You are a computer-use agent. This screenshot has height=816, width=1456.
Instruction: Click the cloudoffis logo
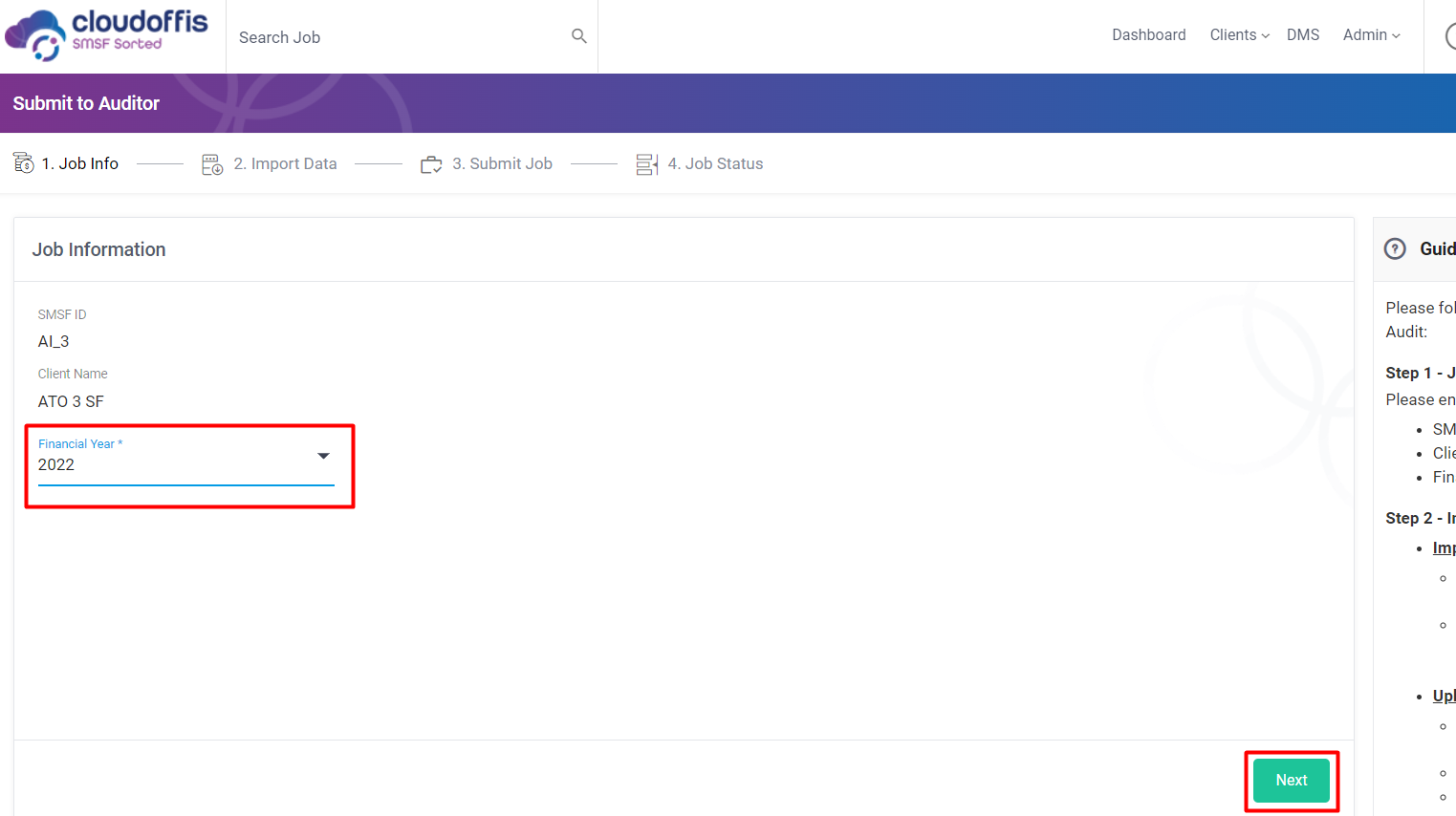click(x=106, y=35)
